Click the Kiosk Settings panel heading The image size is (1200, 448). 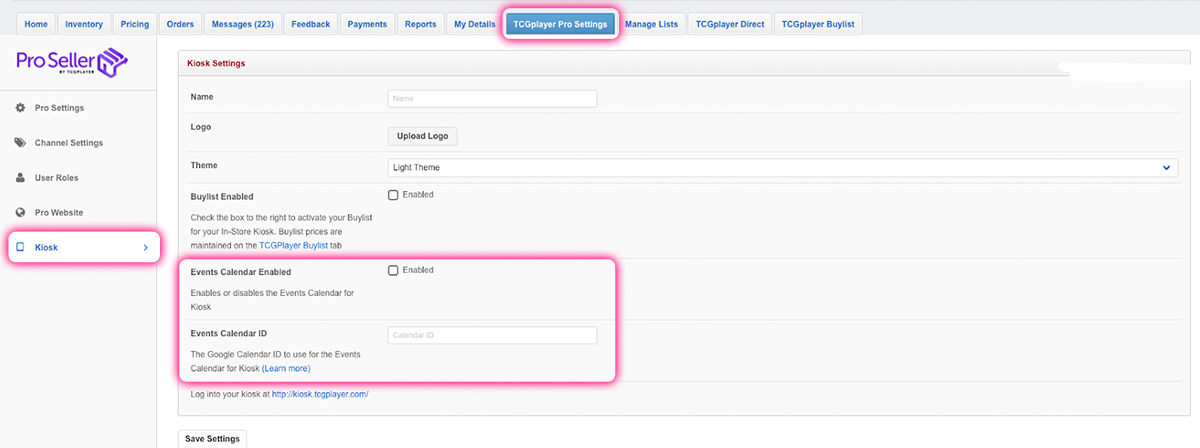pos(216,63)
